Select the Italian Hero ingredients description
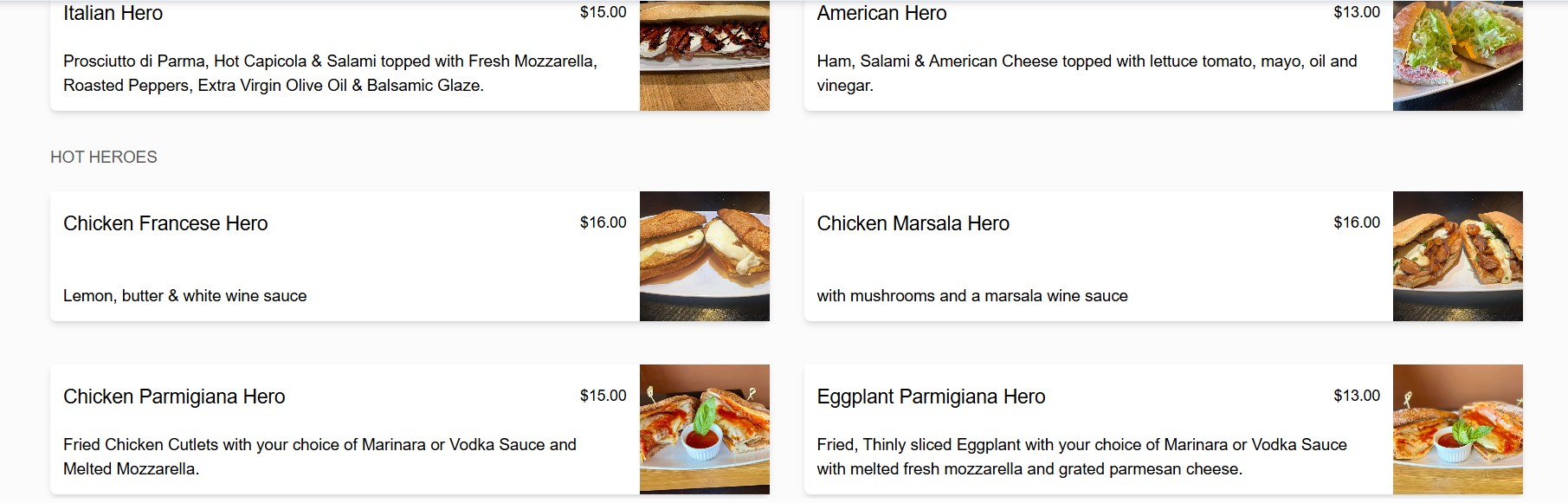1568x503 pixels. pyautogui.click(x=329, y=74)
